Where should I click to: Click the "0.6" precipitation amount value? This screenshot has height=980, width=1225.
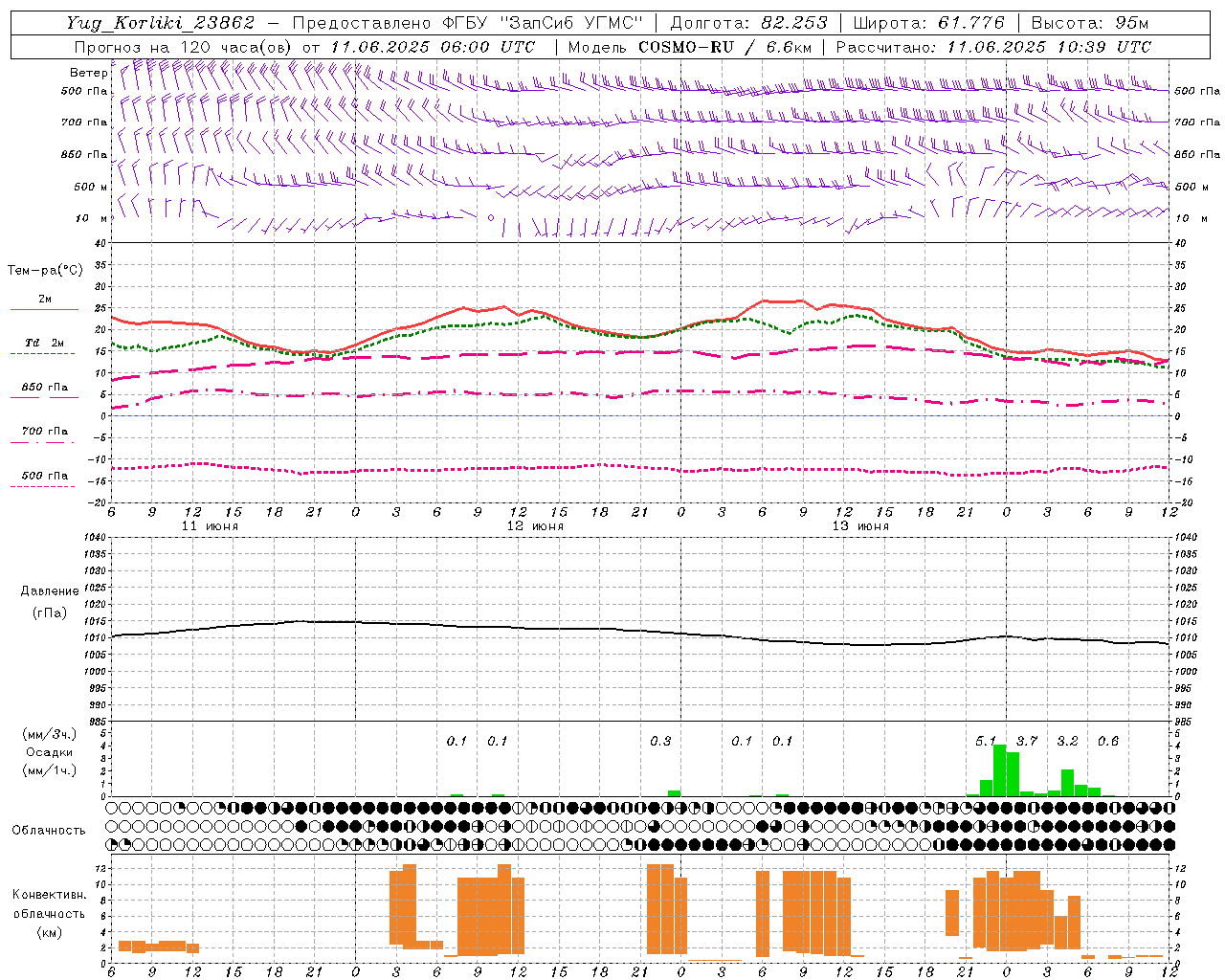(x=1108, y=742)
